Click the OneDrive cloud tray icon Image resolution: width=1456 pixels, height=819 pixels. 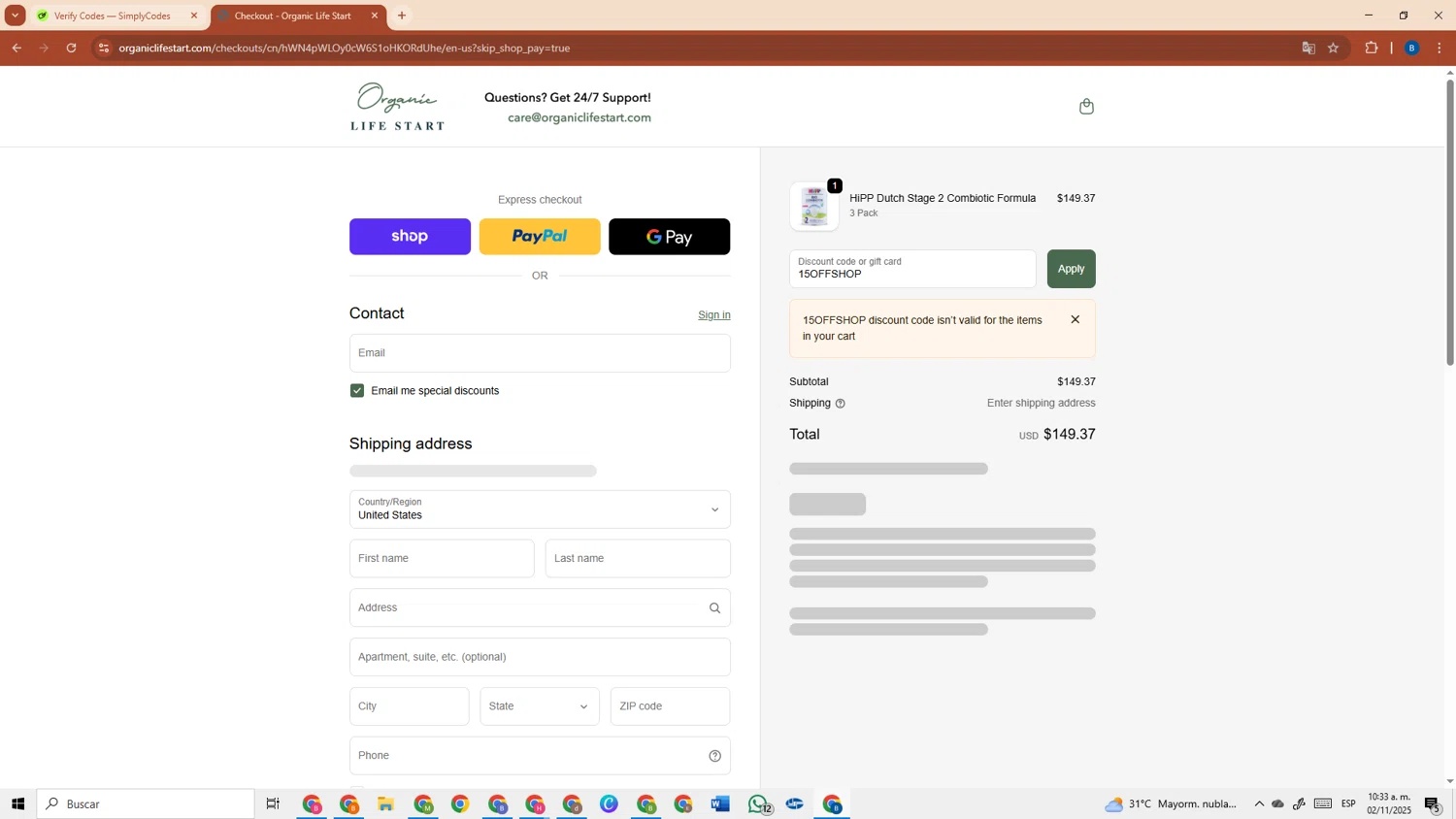(1278, 803)
